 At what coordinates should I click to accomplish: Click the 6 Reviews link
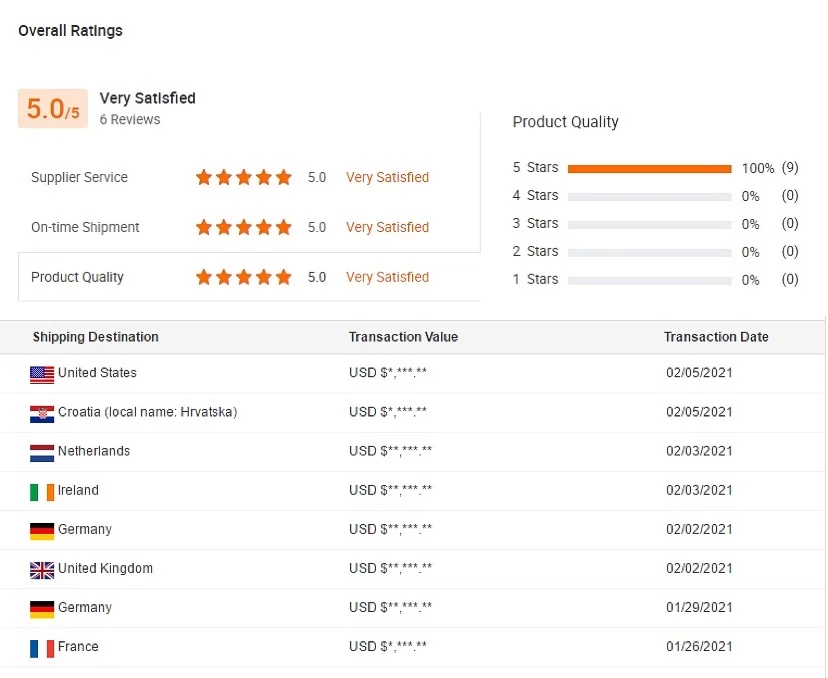tap(130, 120)
